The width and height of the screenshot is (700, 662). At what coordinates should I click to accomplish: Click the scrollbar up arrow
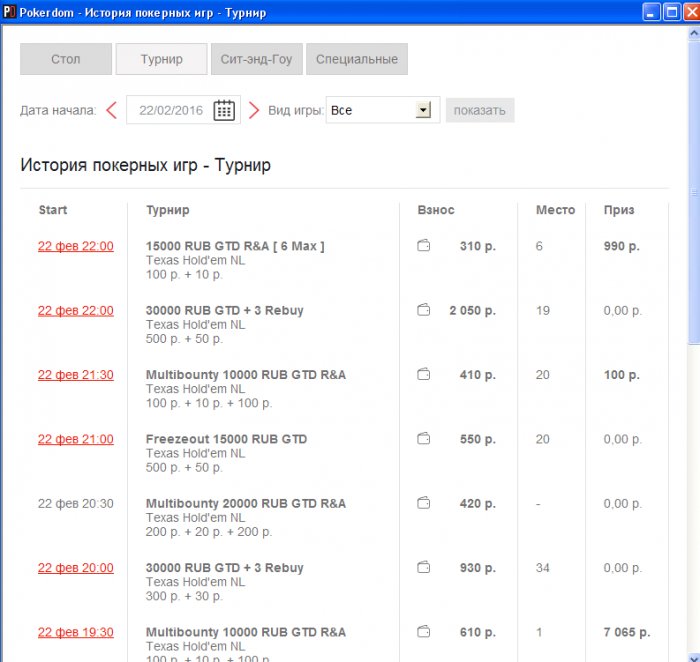tap(694, 33)
